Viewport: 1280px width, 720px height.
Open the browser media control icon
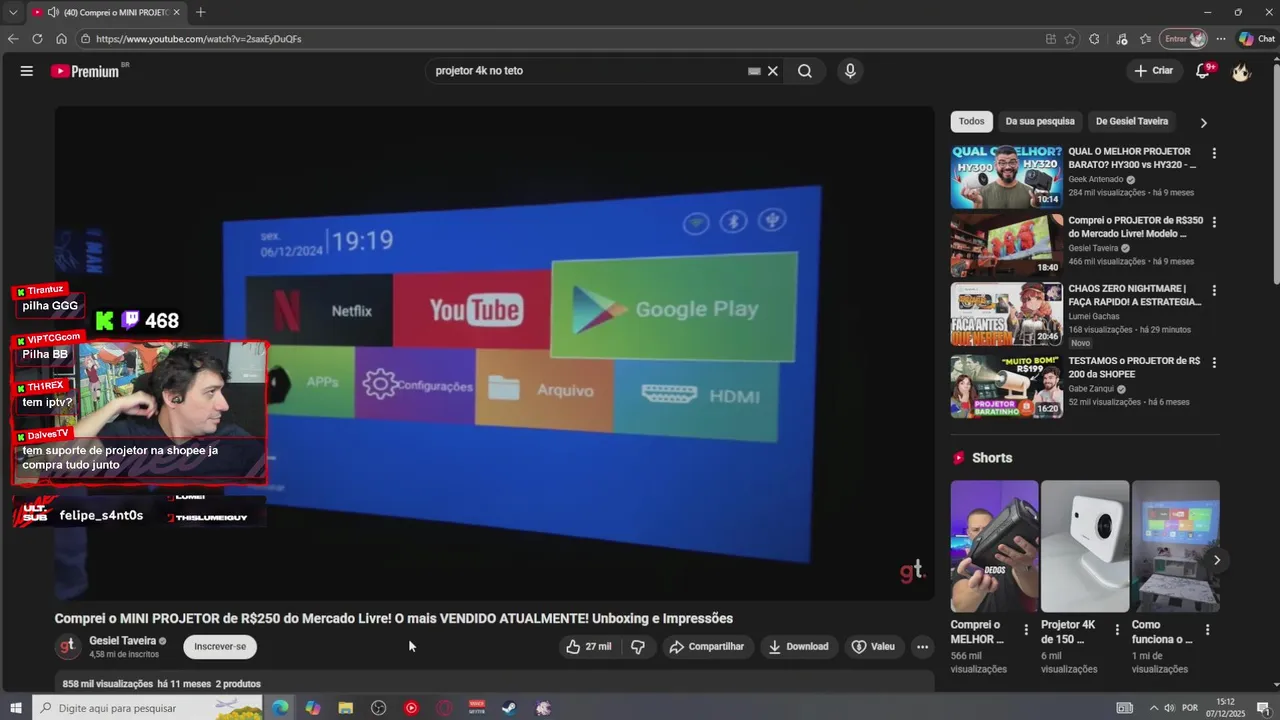pyautogui.click(x=1121, y=39)
